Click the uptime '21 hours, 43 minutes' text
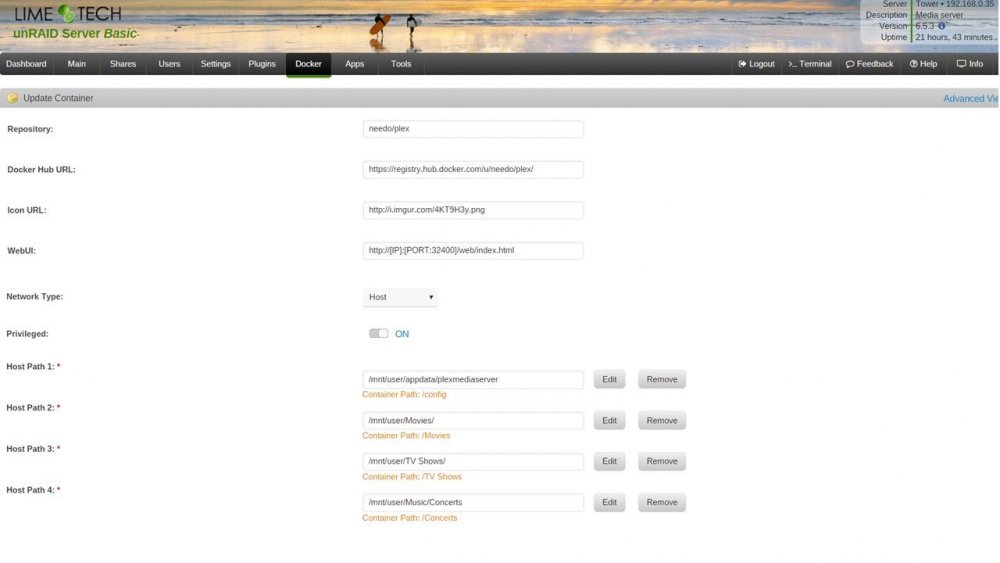 click(x=954, y=37)
